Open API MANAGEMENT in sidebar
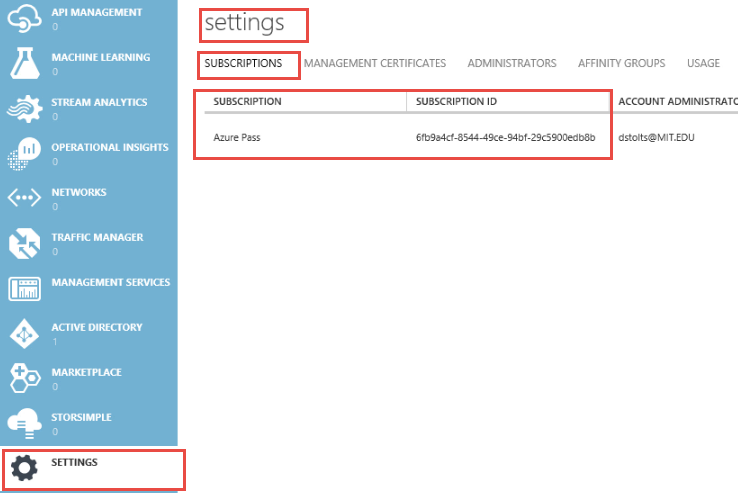738x493 pixels. [x=89, y=19]
